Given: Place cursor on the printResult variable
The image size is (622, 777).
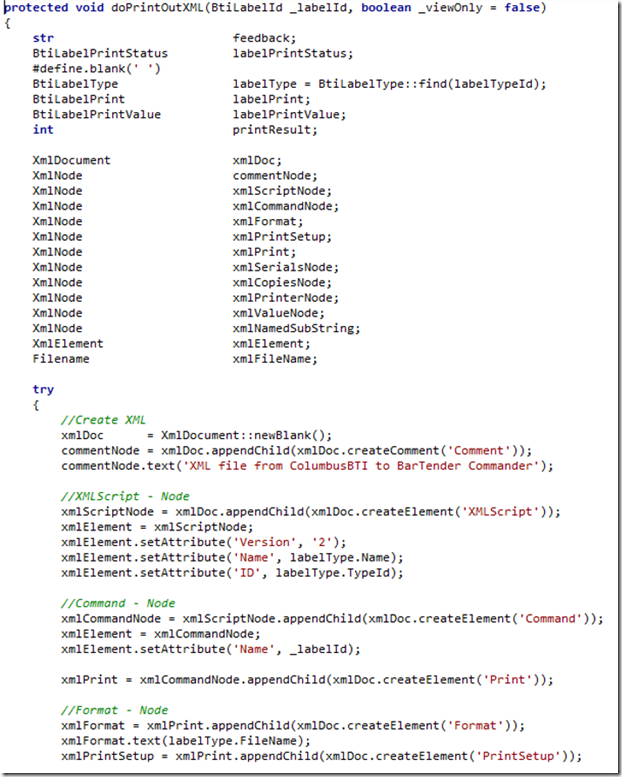Looking at the screenshot, I should [276, 129].
